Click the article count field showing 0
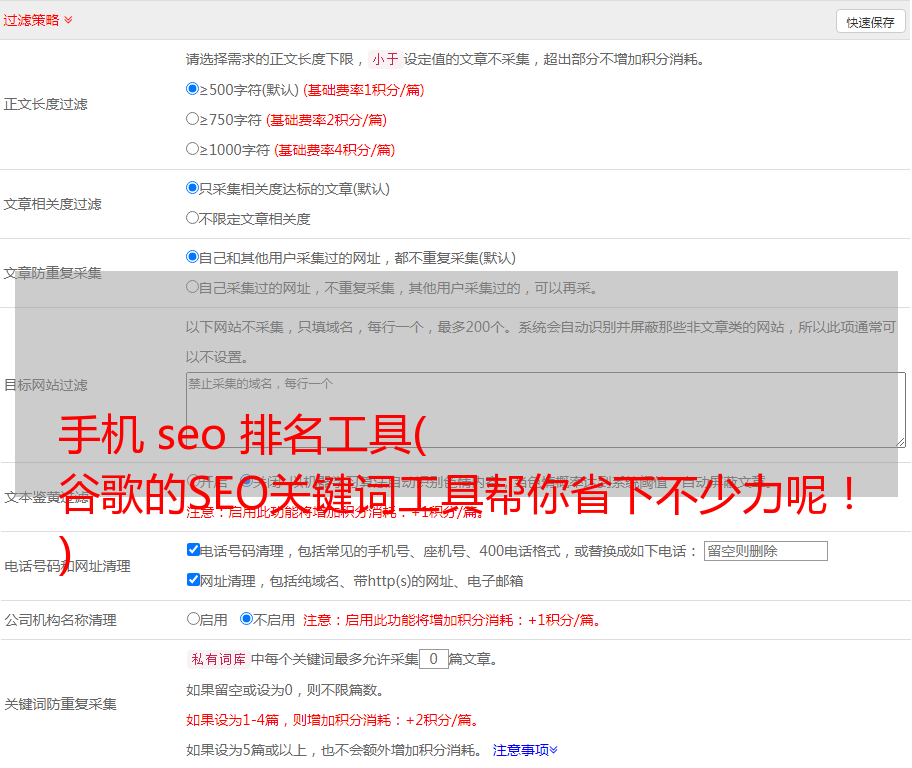The image size is (912, 768). pos(434,659)
